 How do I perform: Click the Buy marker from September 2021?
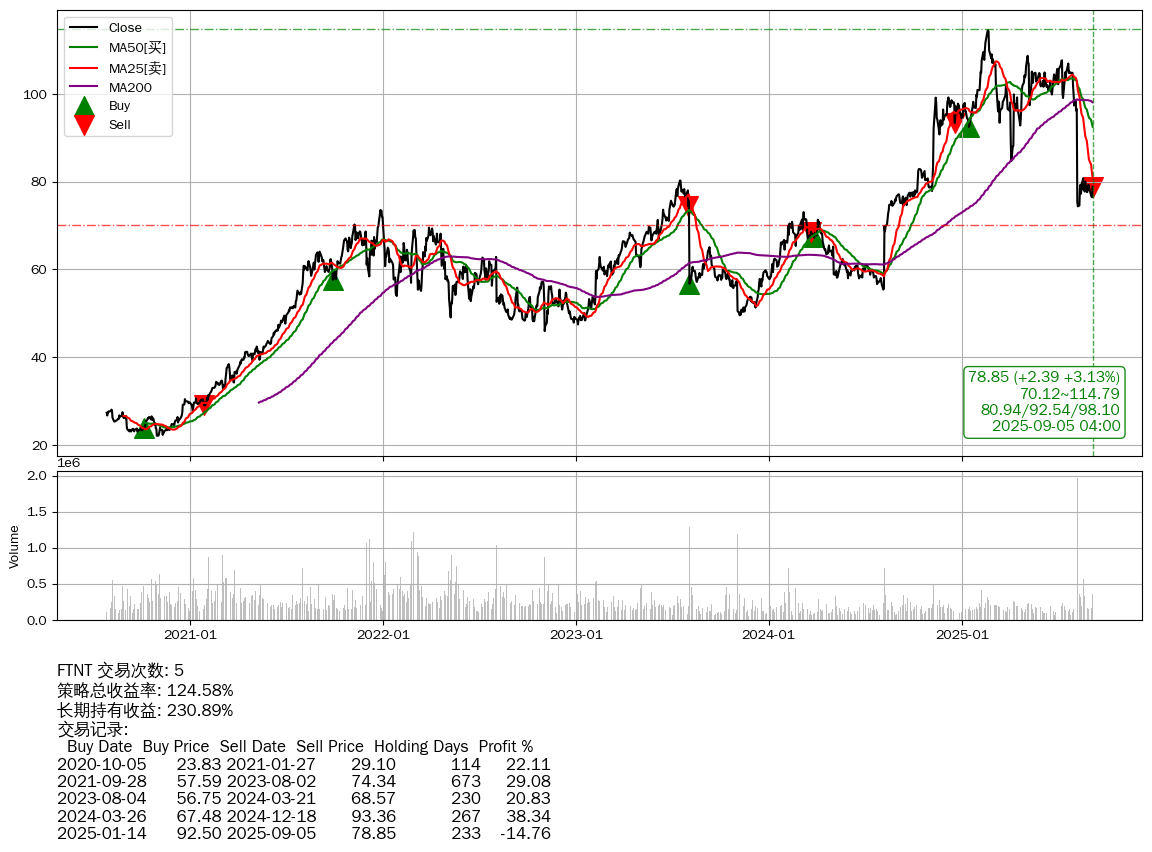coord(333,281)
